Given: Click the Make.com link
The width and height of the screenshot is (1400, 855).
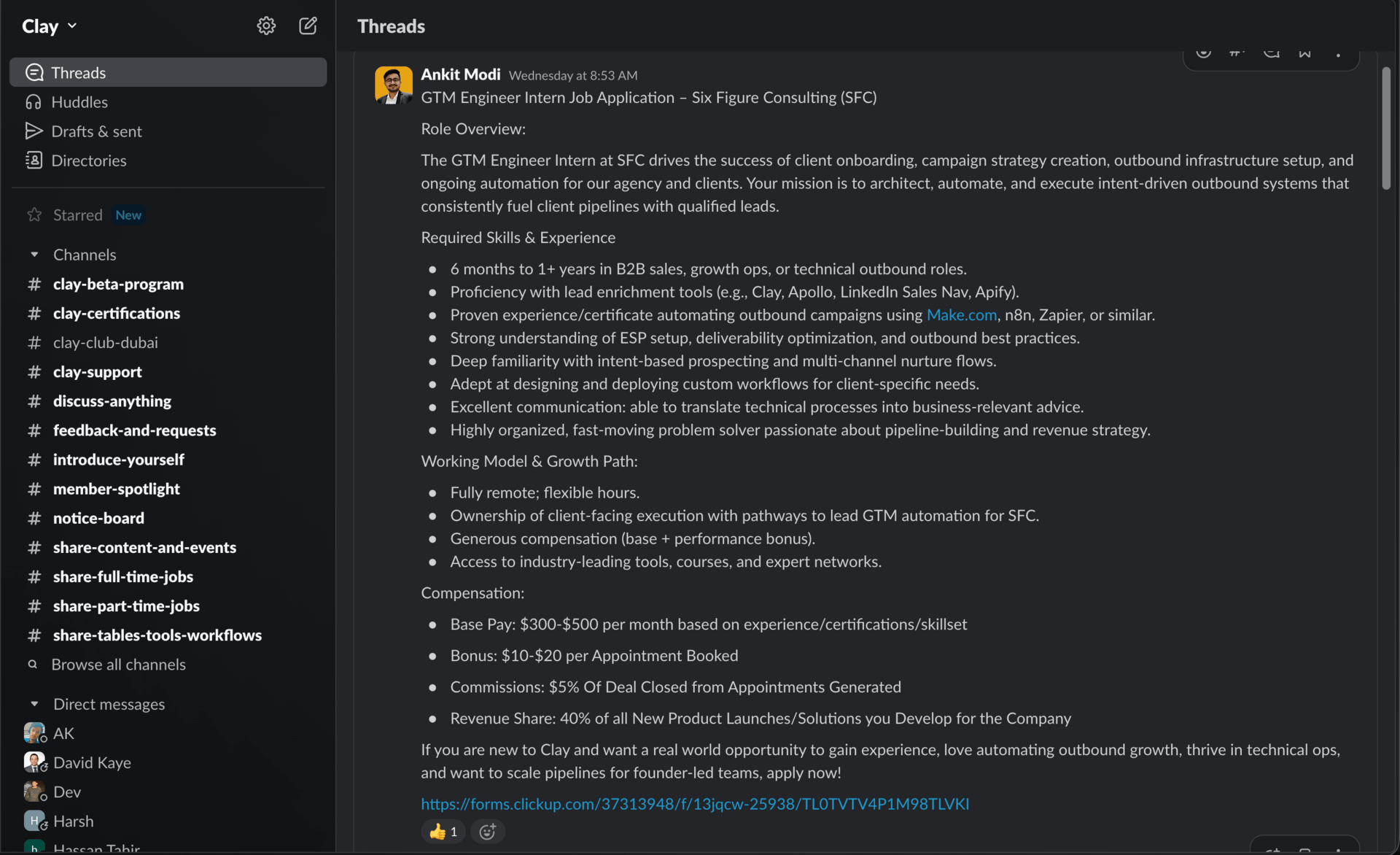Looking at the screenshot, I should 961,315.
